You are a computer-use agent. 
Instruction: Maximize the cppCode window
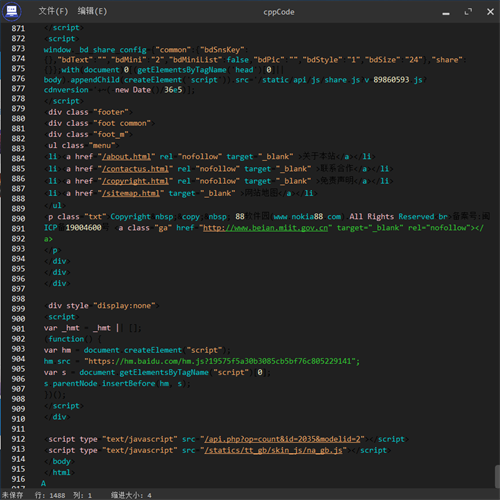468,12
